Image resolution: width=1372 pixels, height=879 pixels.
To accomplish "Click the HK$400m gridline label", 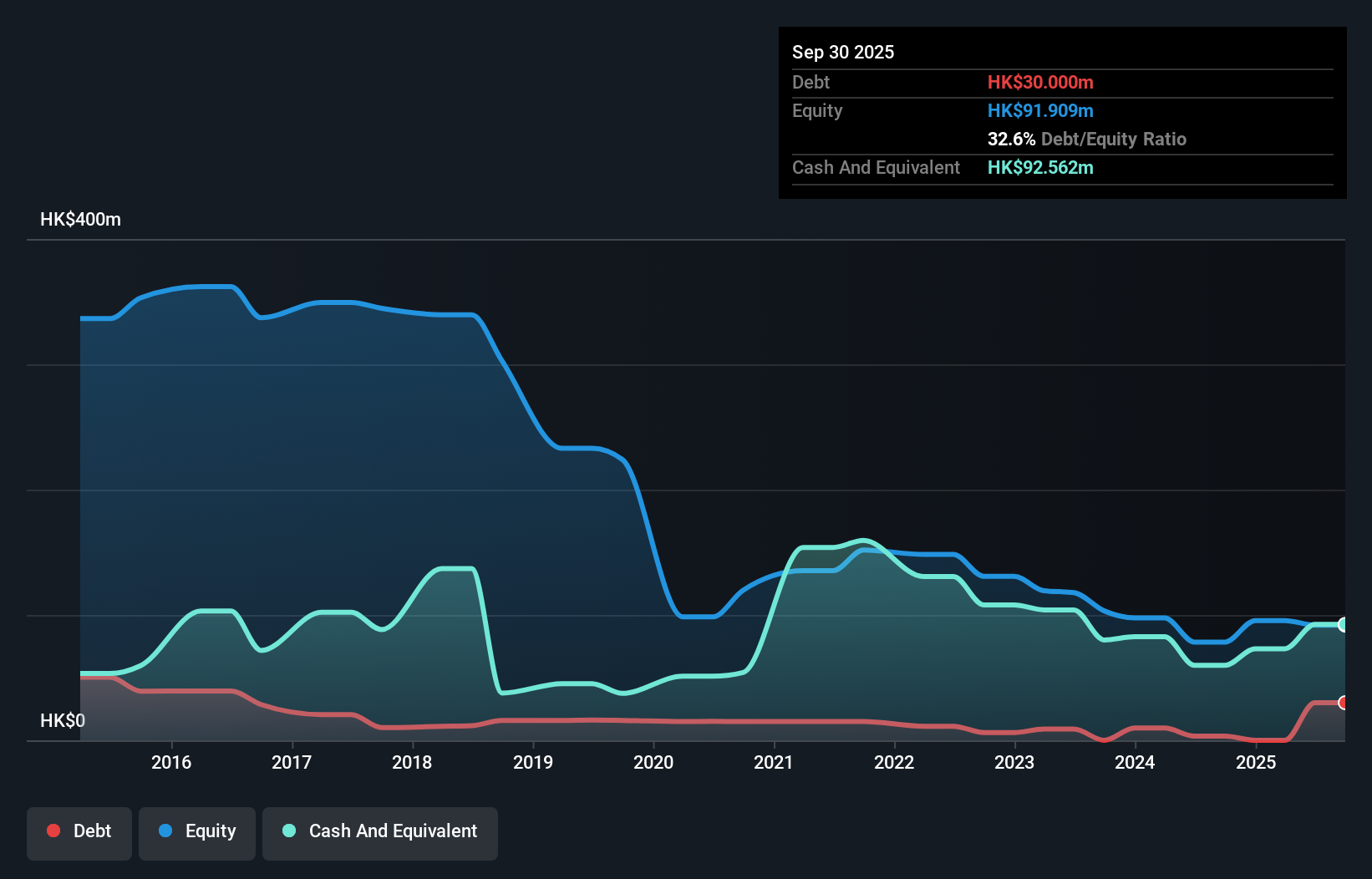I will 80,219.
